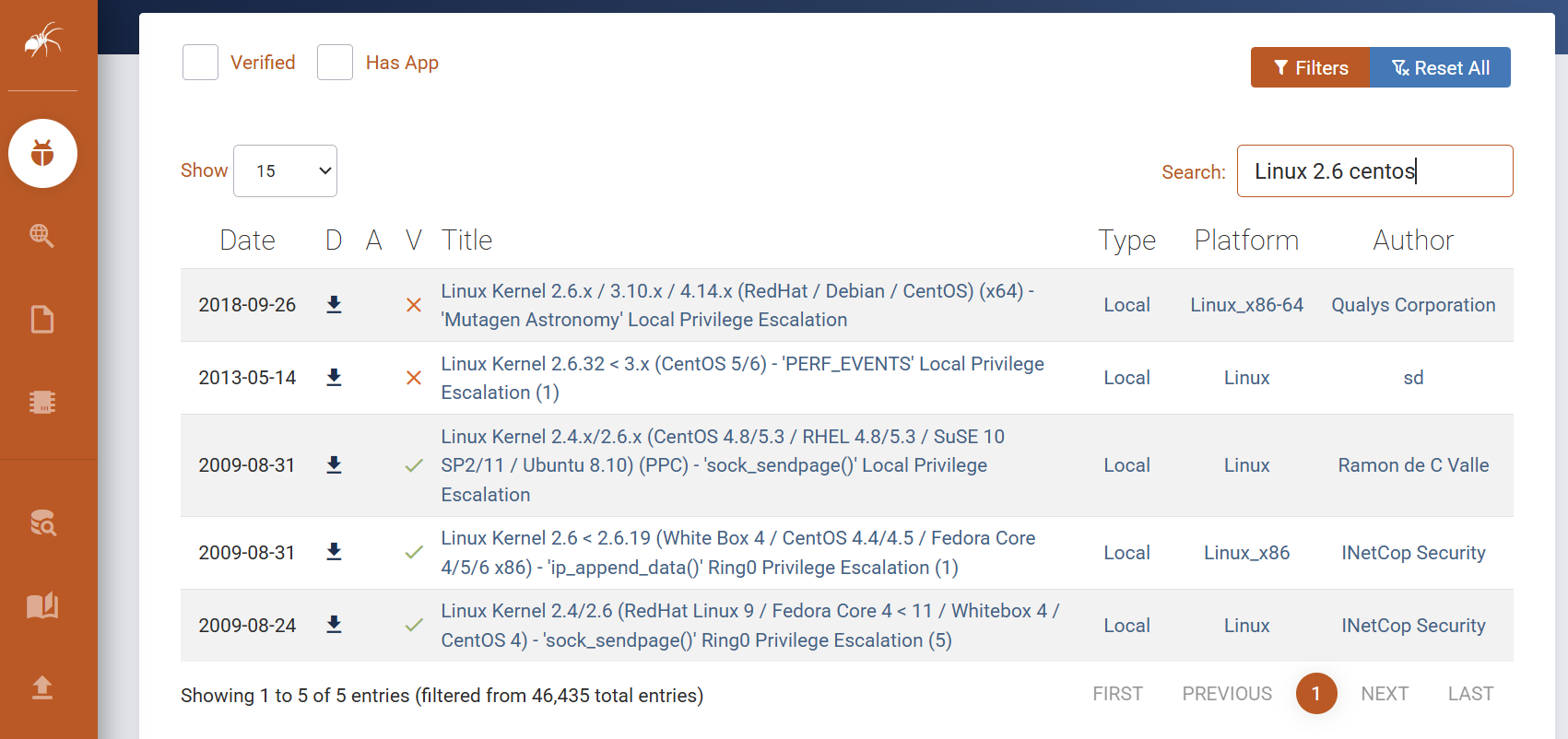Open the Search EDB database icon
Screen dimensions: 1568x739
coord(42,522)
